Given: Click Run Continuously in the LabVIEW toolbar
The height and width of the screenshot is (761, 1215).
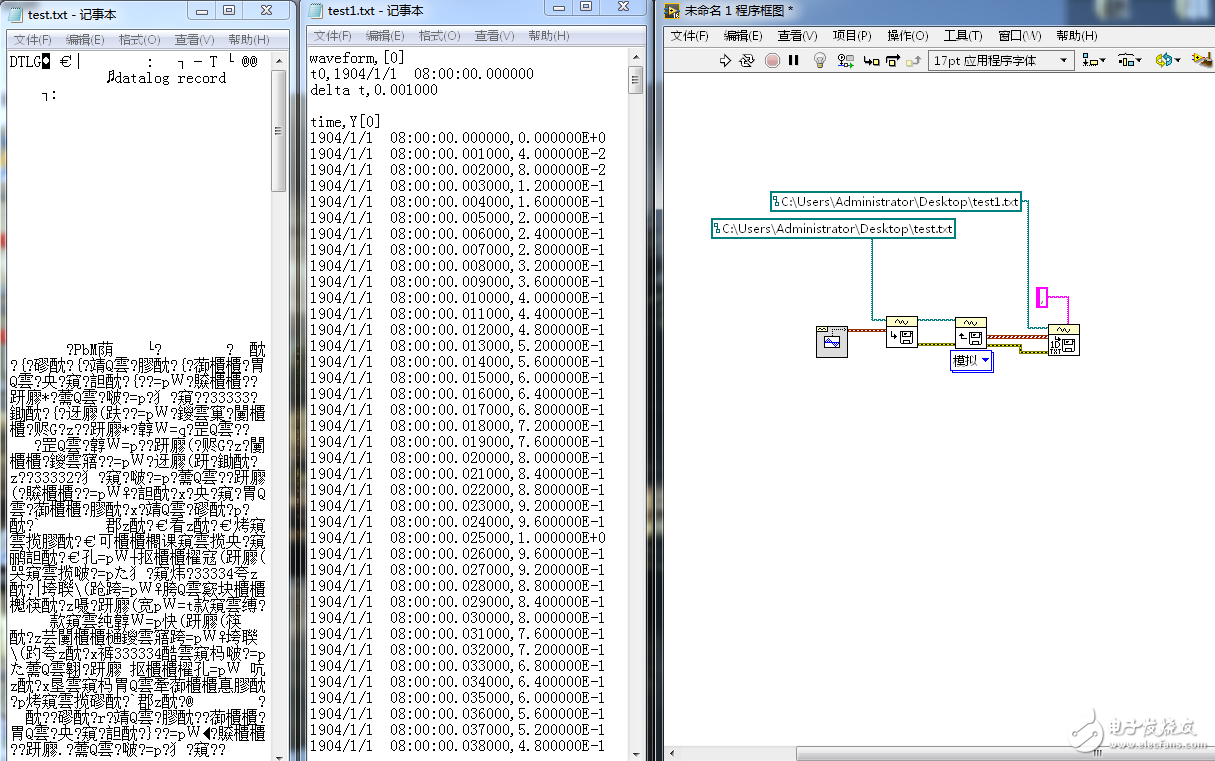Looking at the screenshot, I should click(747, 60).
